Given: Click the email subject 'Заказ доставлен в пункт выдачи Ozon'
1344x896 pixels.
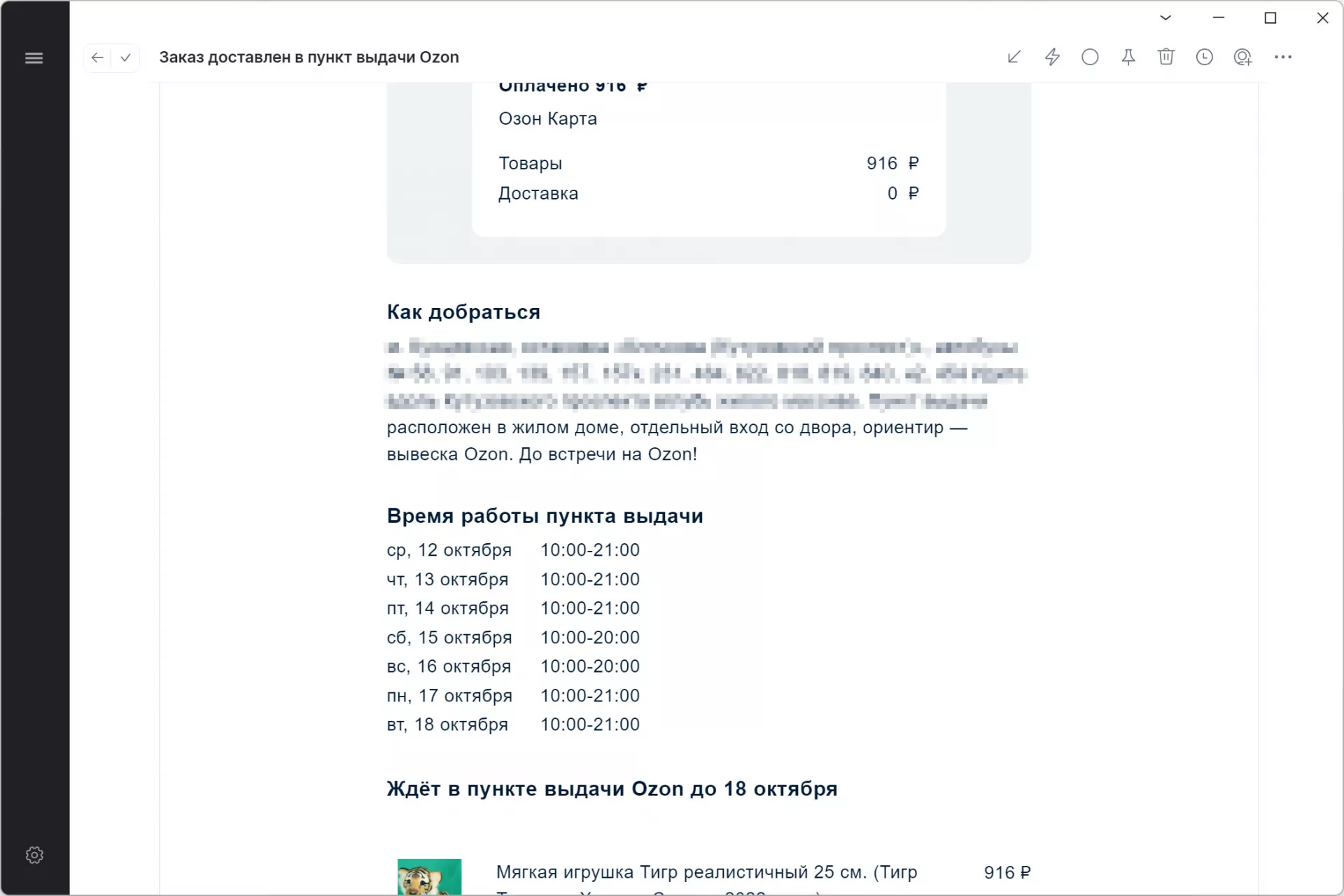Looking at the screenshot, I should pos(309,57).
